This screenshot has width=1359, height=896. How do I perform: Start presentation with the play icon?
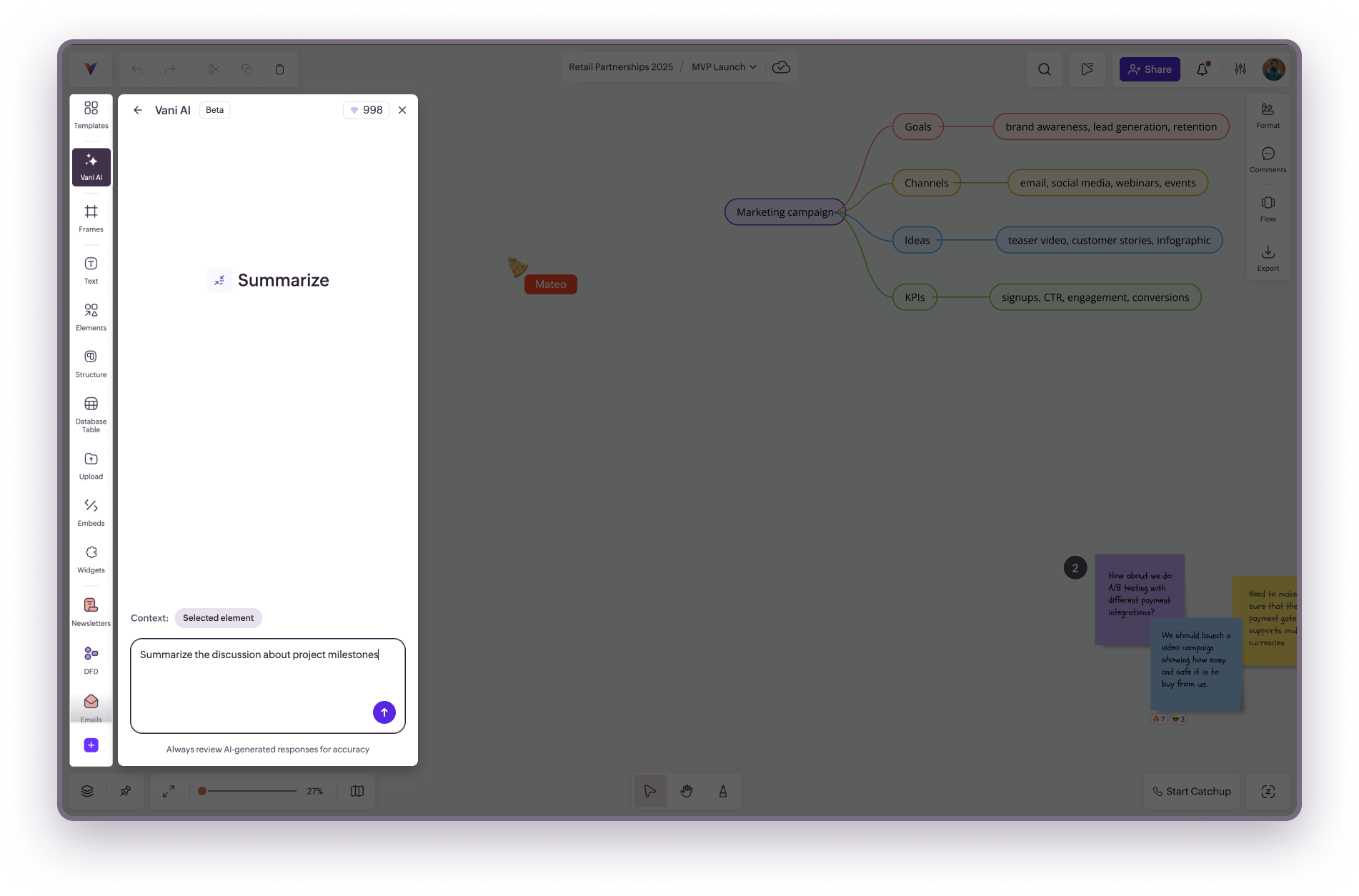[1087, 69]
